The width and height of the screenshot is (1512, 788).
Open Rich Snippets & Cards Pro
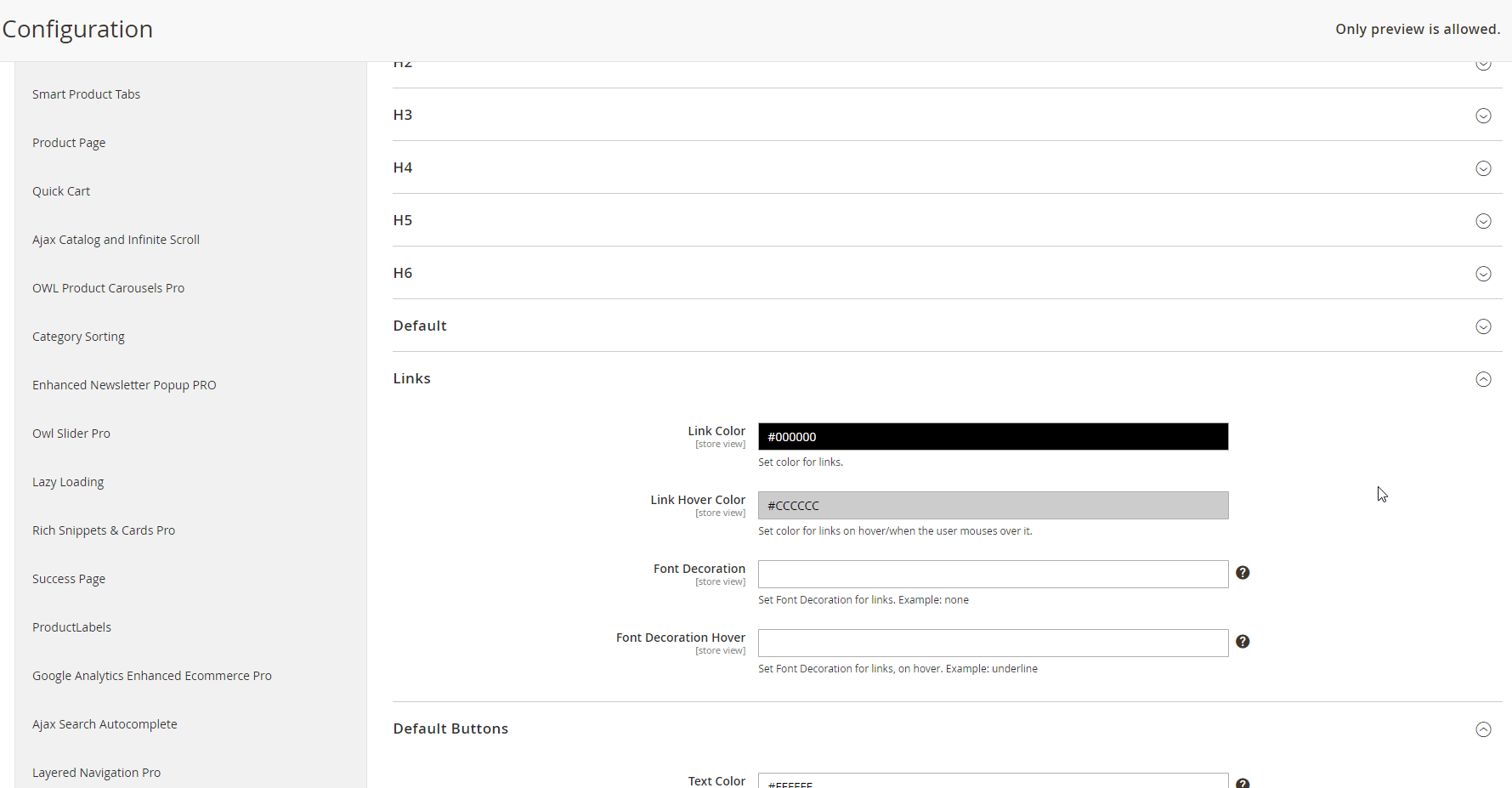(x=104, y=530)
